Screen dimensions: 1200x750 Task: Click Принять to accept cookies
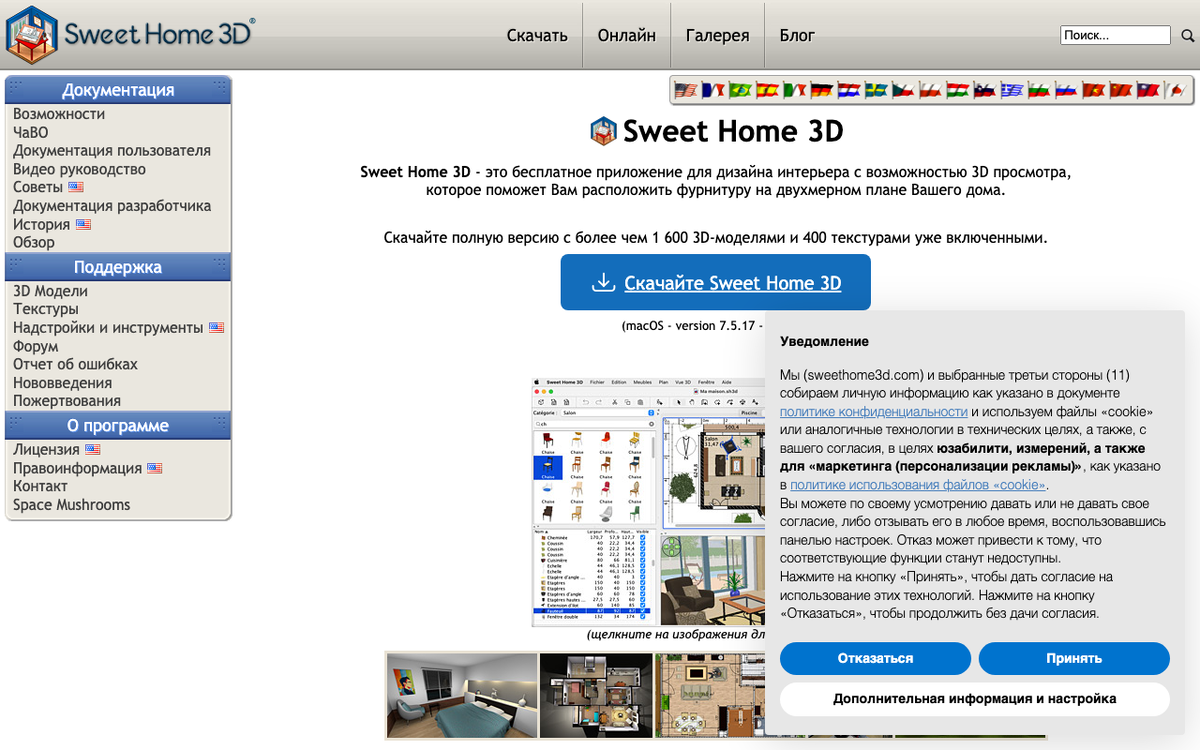pyautogui.click(x=1074, y=658)
